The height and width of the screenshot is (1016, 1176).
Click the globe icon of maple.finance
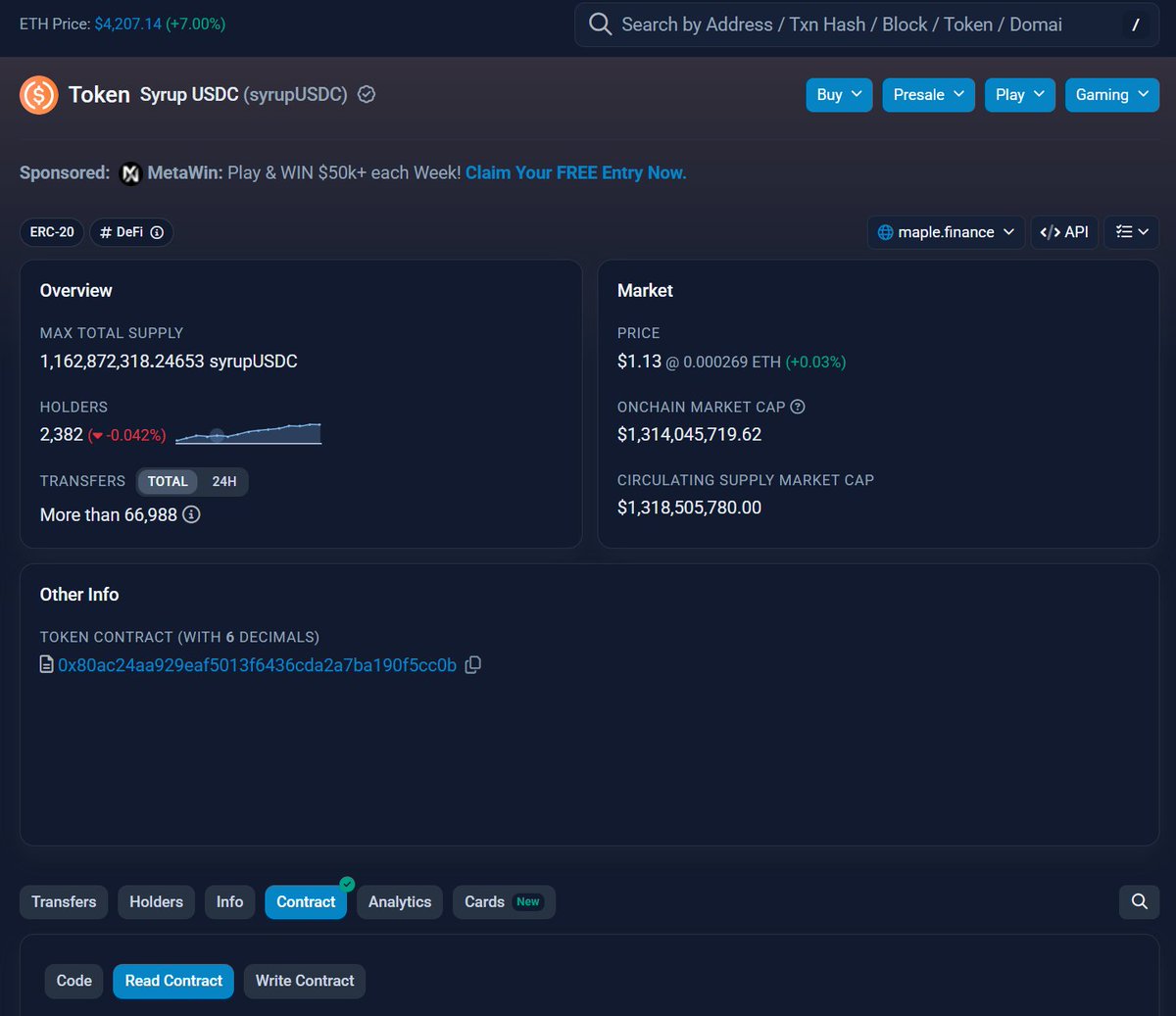885,232
